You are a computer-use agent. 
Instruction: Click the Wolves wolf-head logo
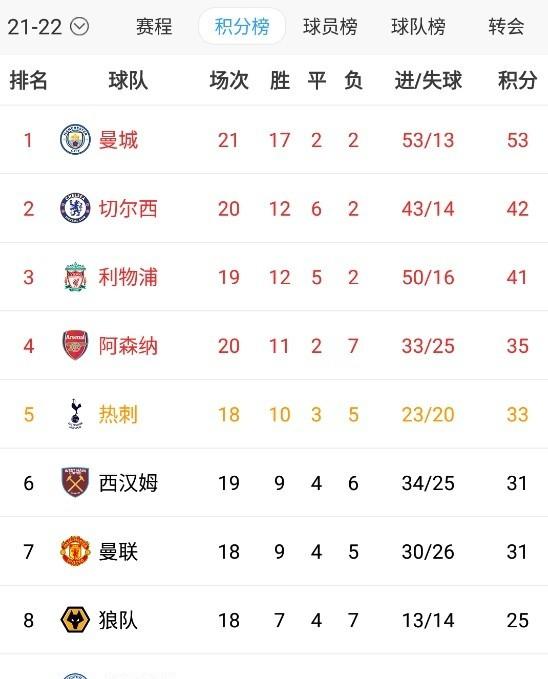point(75,620)
